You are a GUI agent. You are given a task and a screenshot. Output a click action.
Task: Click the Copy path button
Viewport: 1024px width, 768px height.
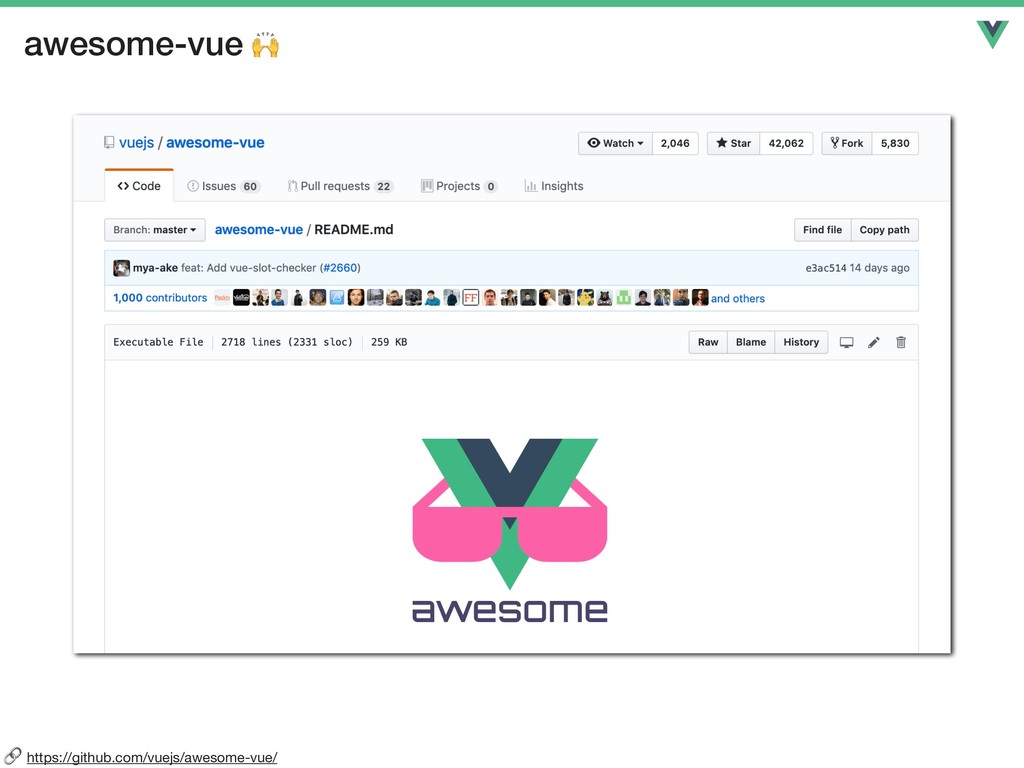pyautogui.click(x=884, y=230)
